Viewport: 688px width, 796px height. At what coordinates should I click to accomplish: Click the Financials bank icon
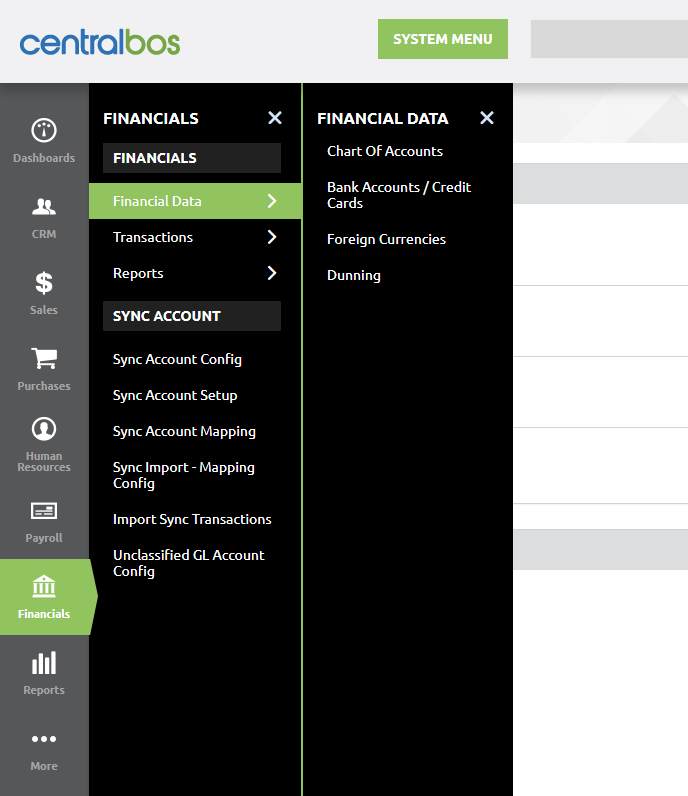[44, 587]
